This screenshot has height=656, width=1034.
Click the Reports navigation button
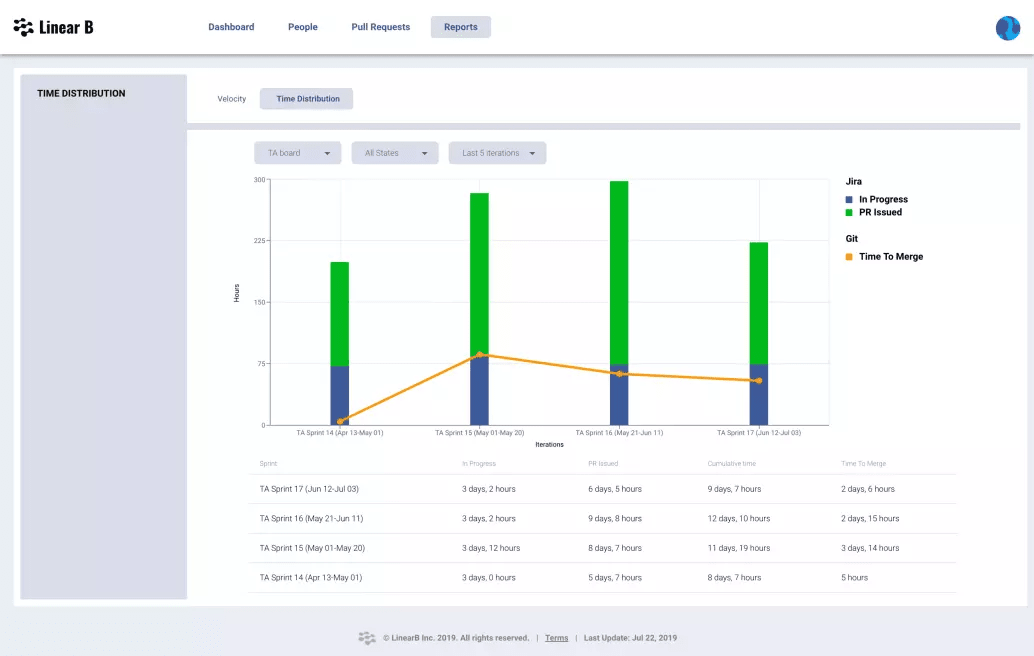[x=460, y=27]
